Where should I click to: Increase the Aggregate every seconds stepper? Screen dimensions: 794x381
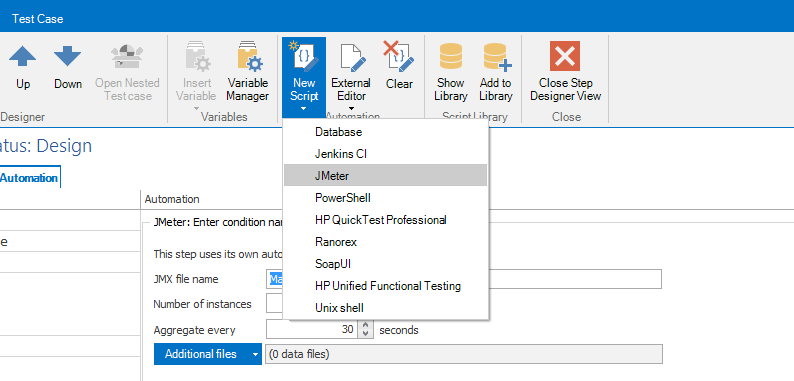click(x=365, y=325)
